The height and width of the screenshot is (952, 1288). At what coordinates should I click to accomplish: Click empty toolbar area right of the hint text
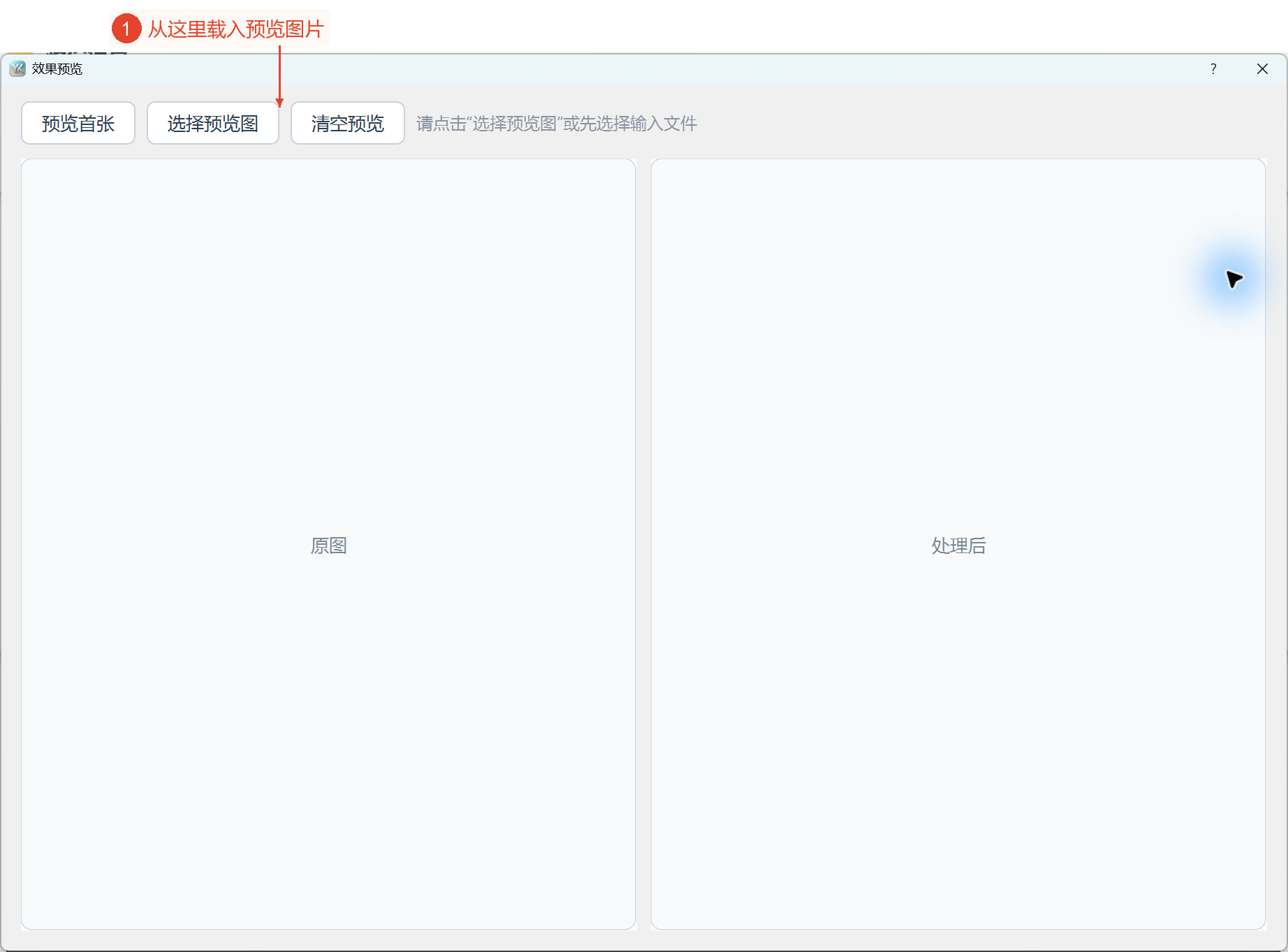(x=978, y=124)
